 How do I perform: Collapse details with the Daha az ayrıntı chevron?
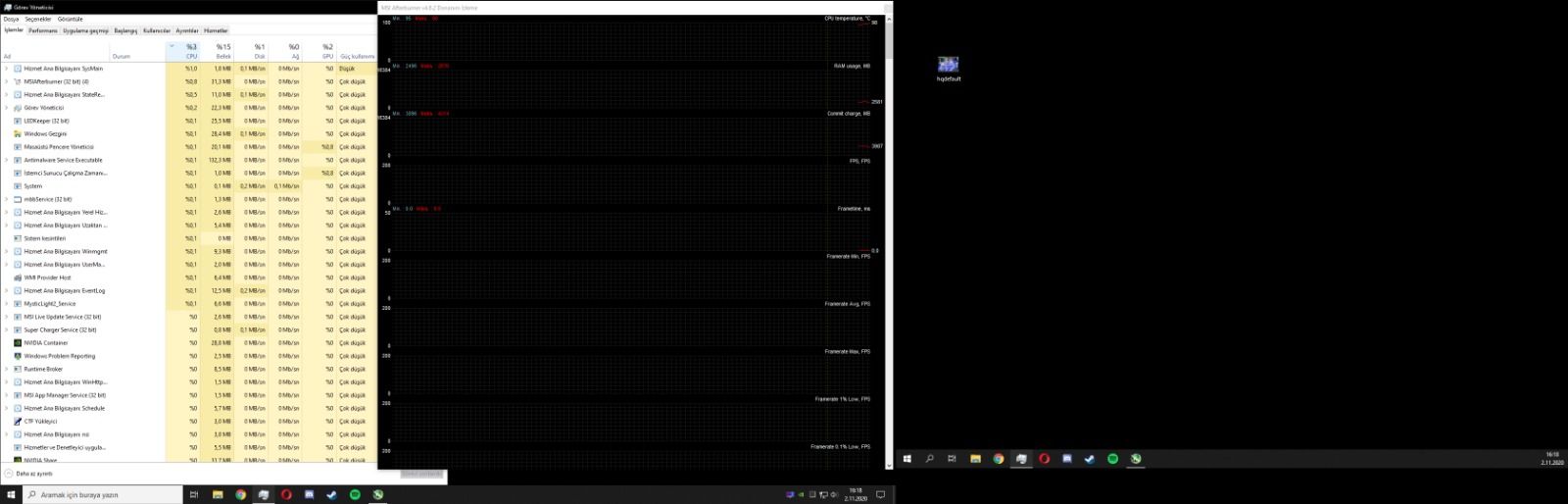pyautogui.click(x=9, y=474)
